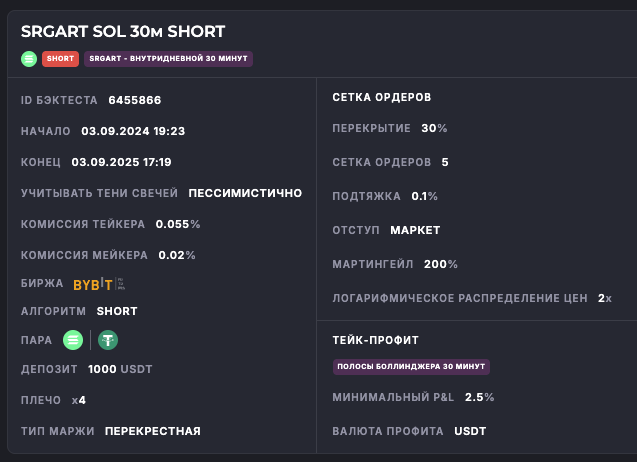Click the Тейк-профит section header

375,340
